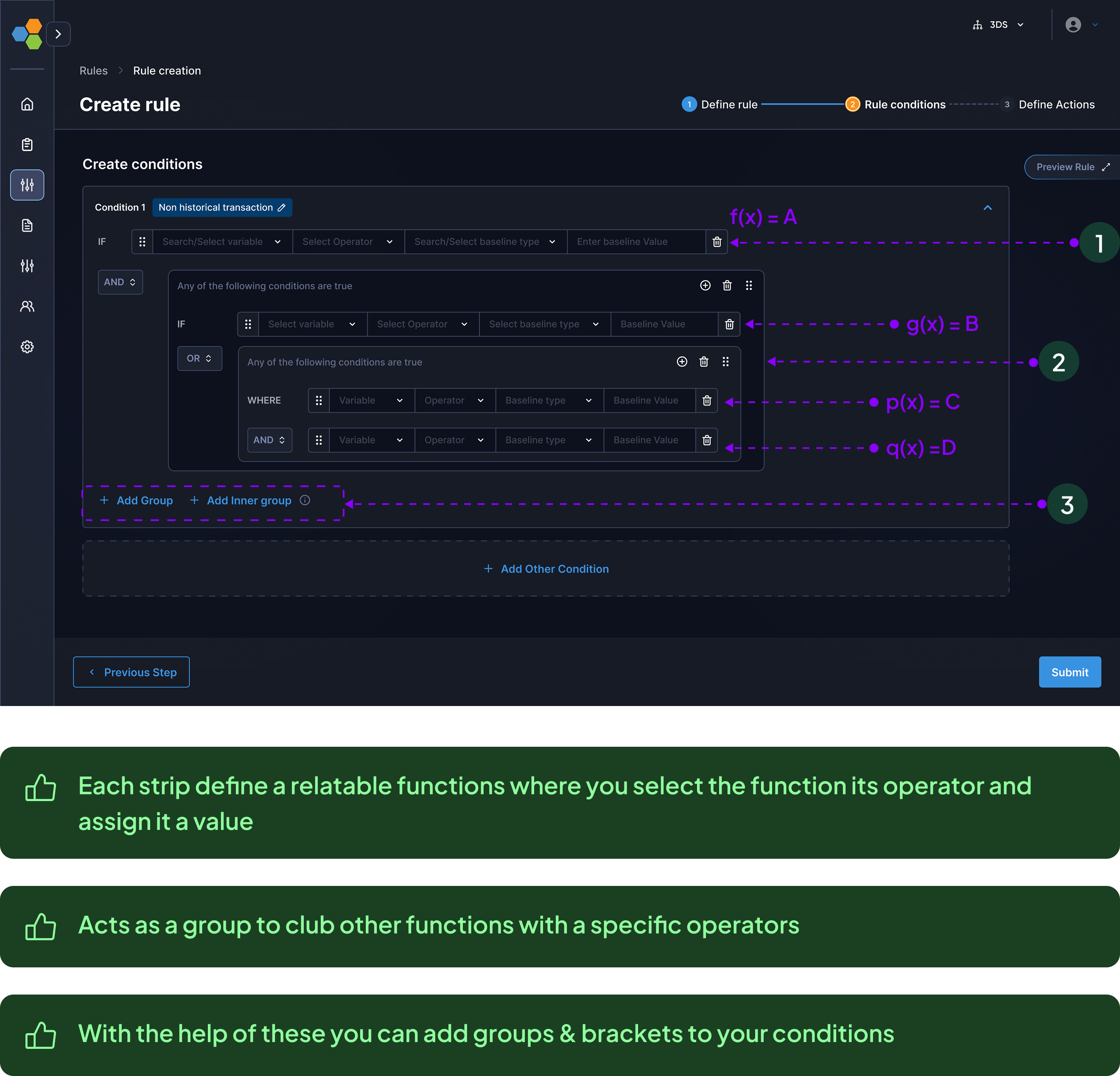Open the 3DS organization switcher
This screenshot has width=1120, height=1076.
tap(998, 25)
